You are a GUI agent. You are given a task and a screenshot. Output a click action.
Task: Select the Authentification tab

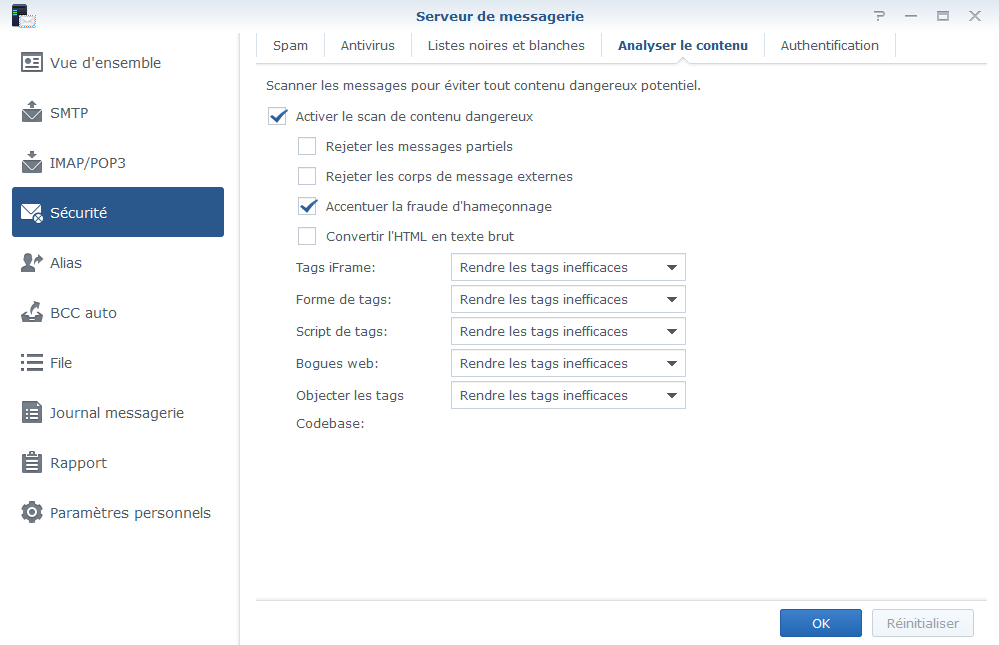[829, 46]
